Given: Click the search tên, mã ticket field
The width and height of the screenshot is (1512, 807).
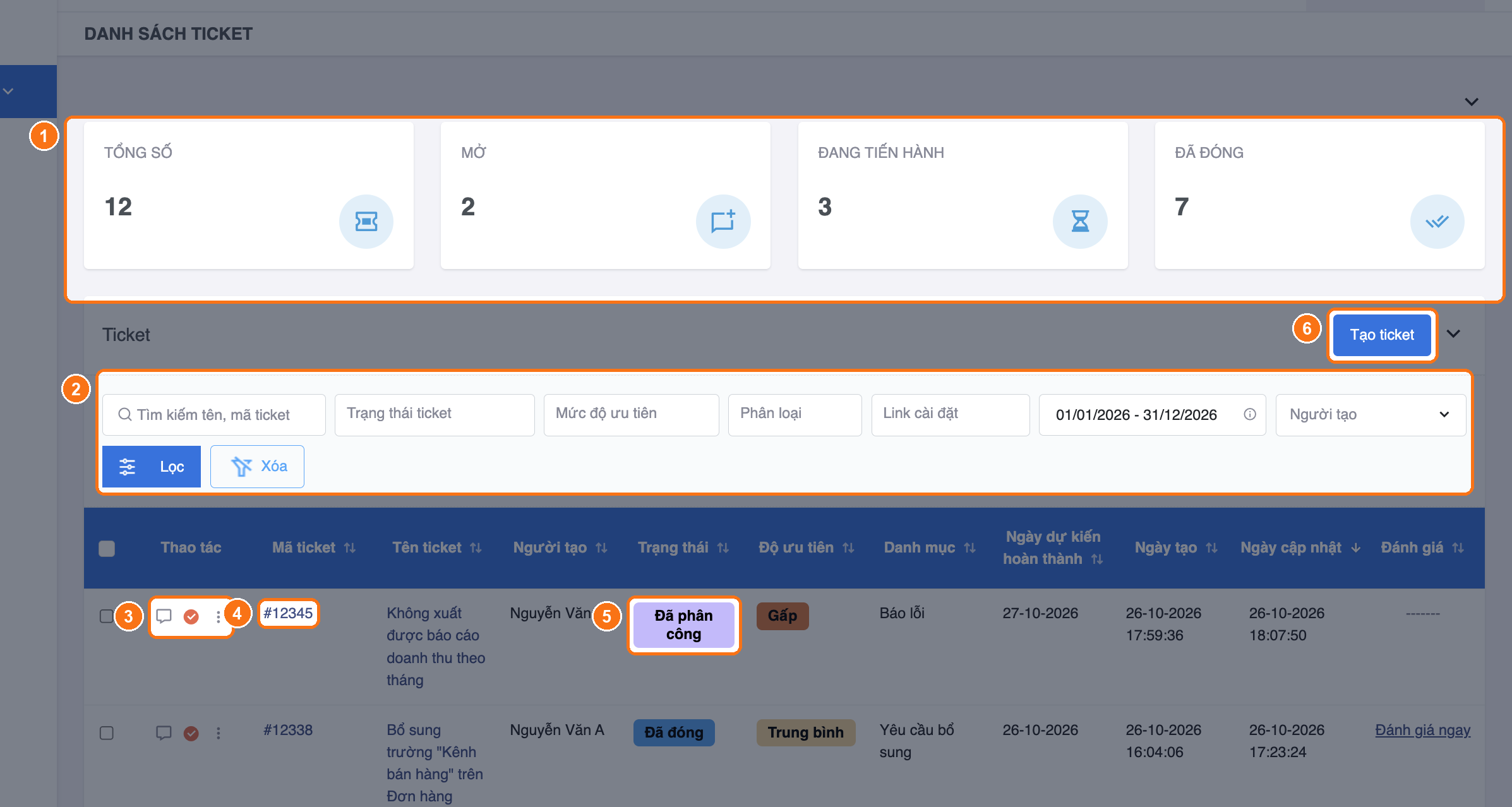Looking at the screenshot, I should coord(214,415).
